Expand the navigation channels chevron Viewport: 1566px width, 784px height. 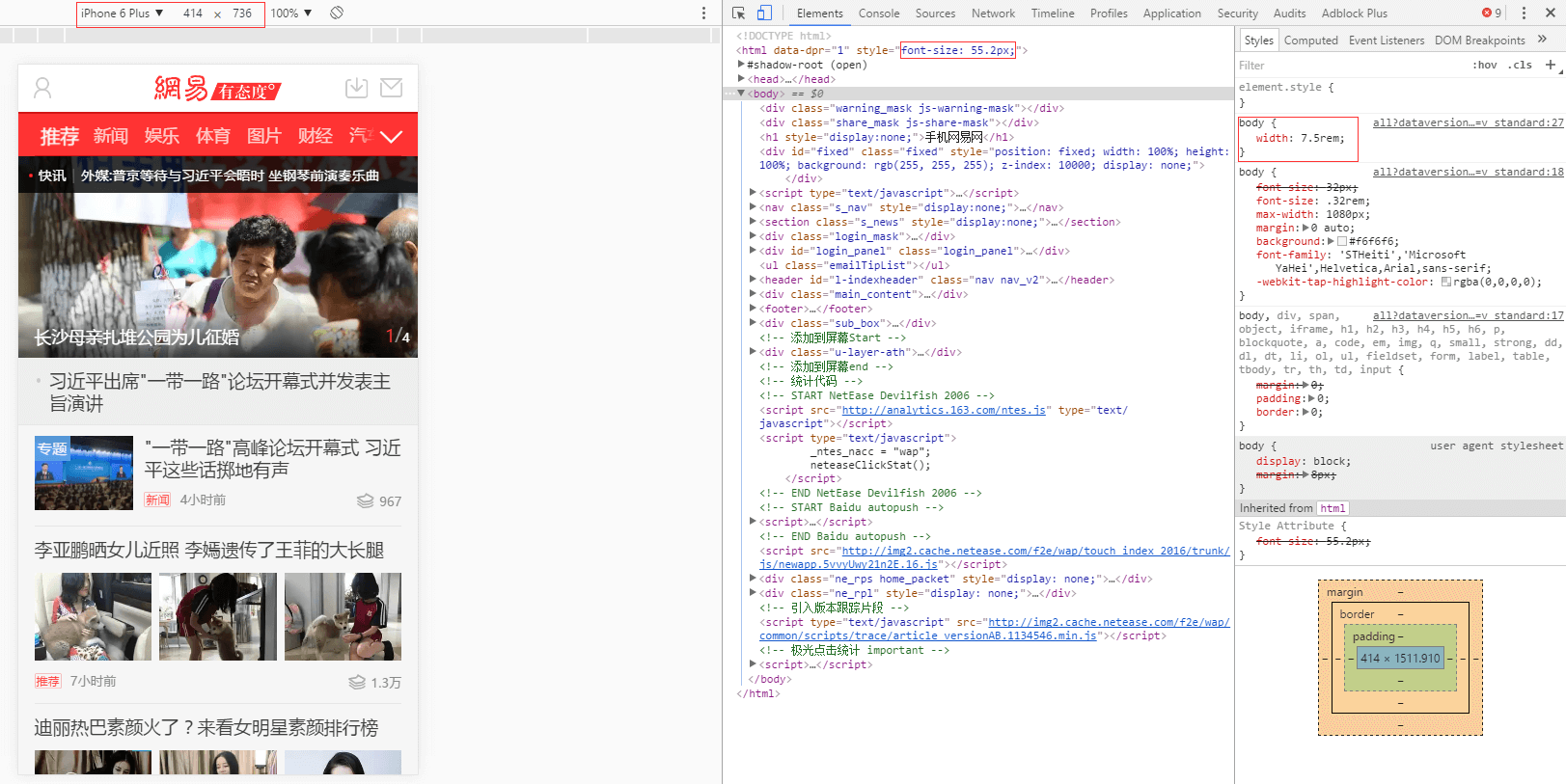[x=392, y=136]
